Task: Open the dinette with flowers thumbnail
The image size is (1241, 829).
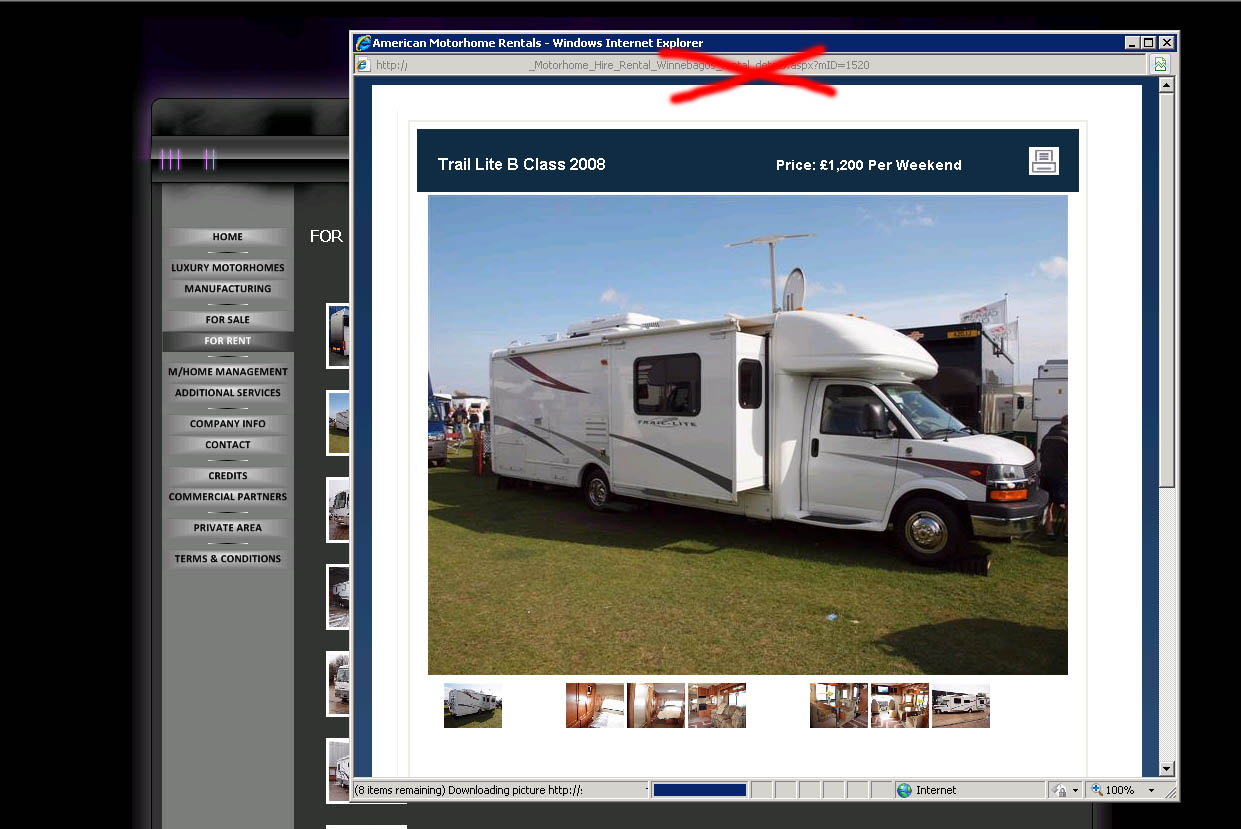Action: click(839, 705)
